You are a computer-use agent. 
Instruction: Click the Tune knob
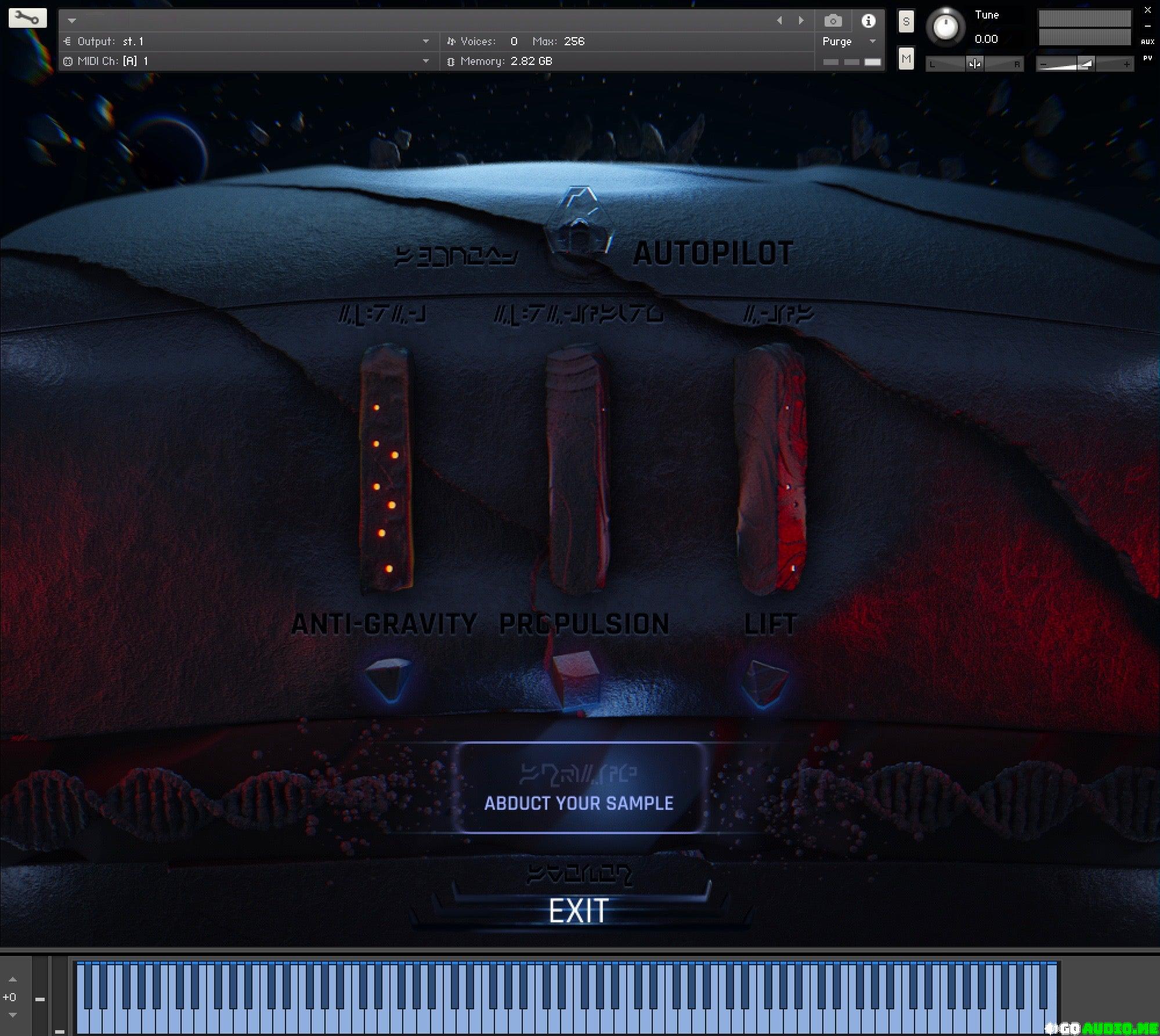point(945,26)
